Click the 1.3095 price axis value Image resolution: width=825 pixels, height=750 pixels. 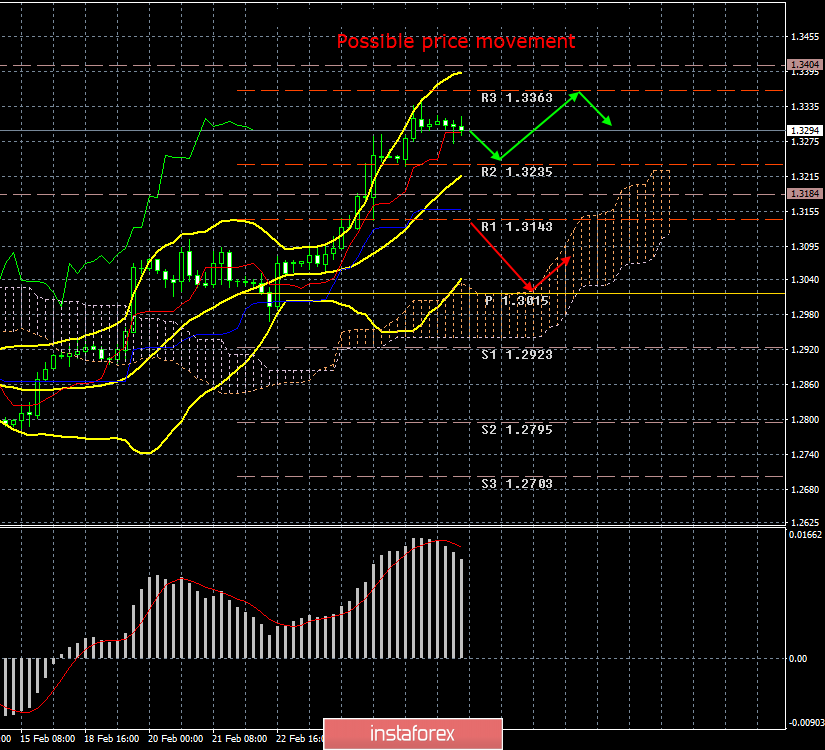[805, 247]
